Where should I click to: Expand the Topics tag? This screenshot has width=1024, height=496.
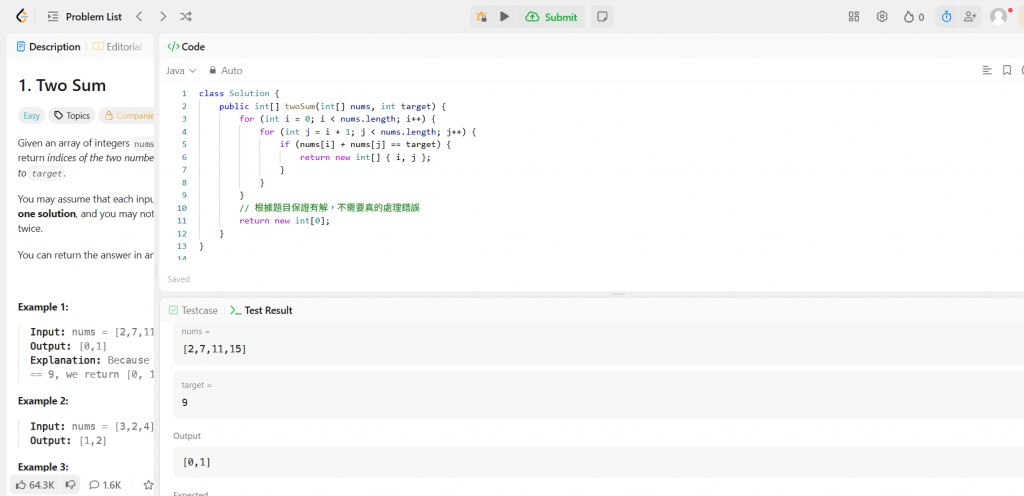[72, 116]
